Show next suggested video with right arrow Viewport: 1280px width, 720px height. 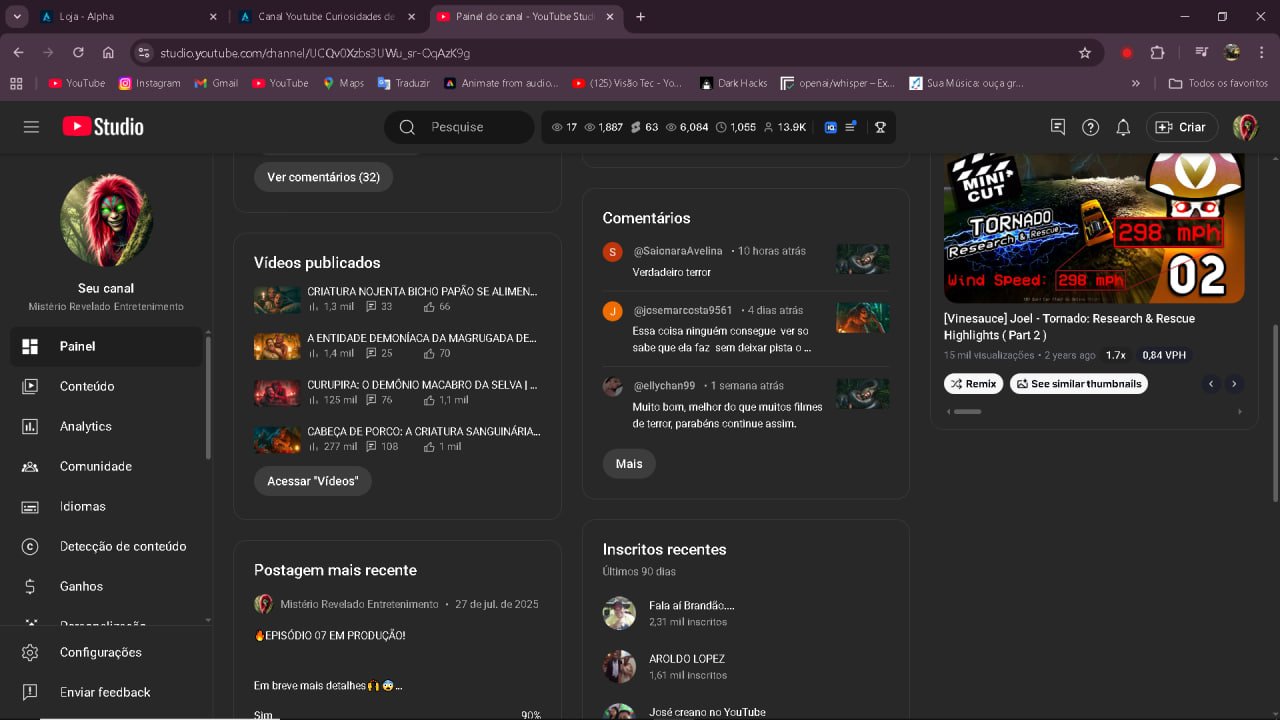point(1234,384)
